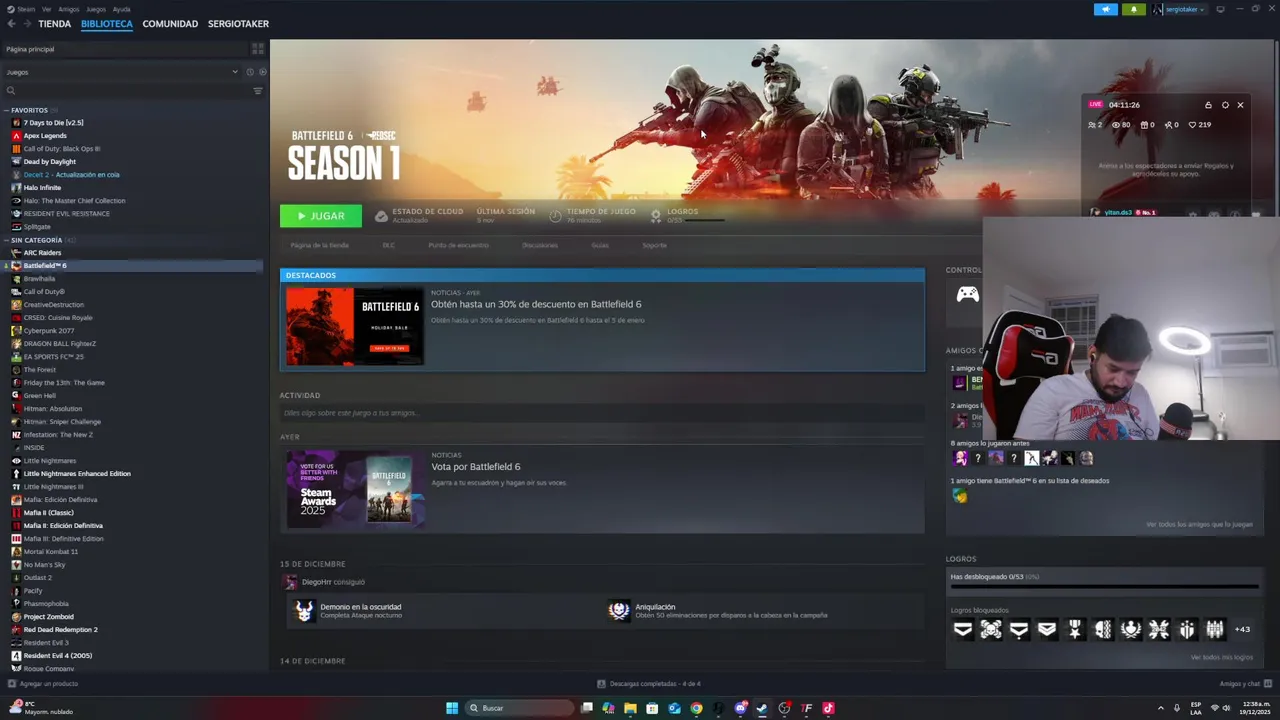
Task: Show hidden system tray icons
Action: 1160,708
